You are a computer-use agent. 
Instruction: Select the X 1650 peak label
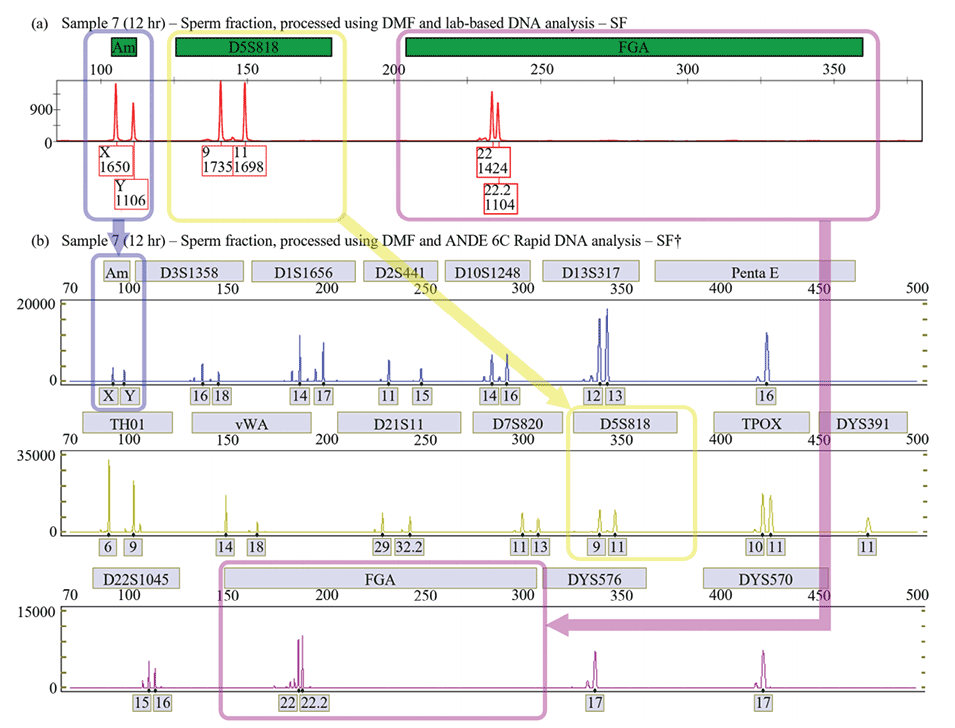tap(114, 160)
